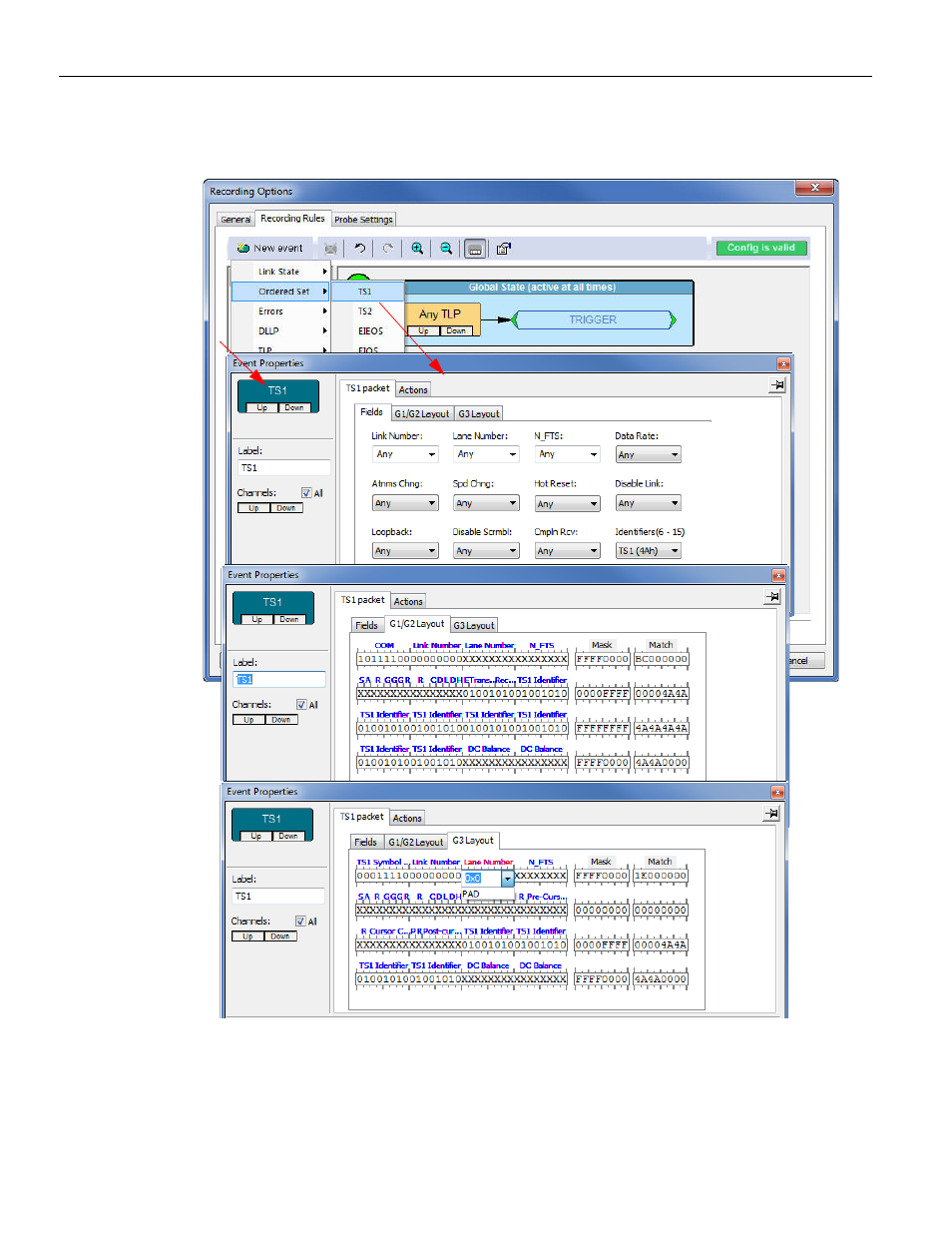
Task: Open the Data Rate dropdown
Action: pyautogui.click(x=649, y=455)
